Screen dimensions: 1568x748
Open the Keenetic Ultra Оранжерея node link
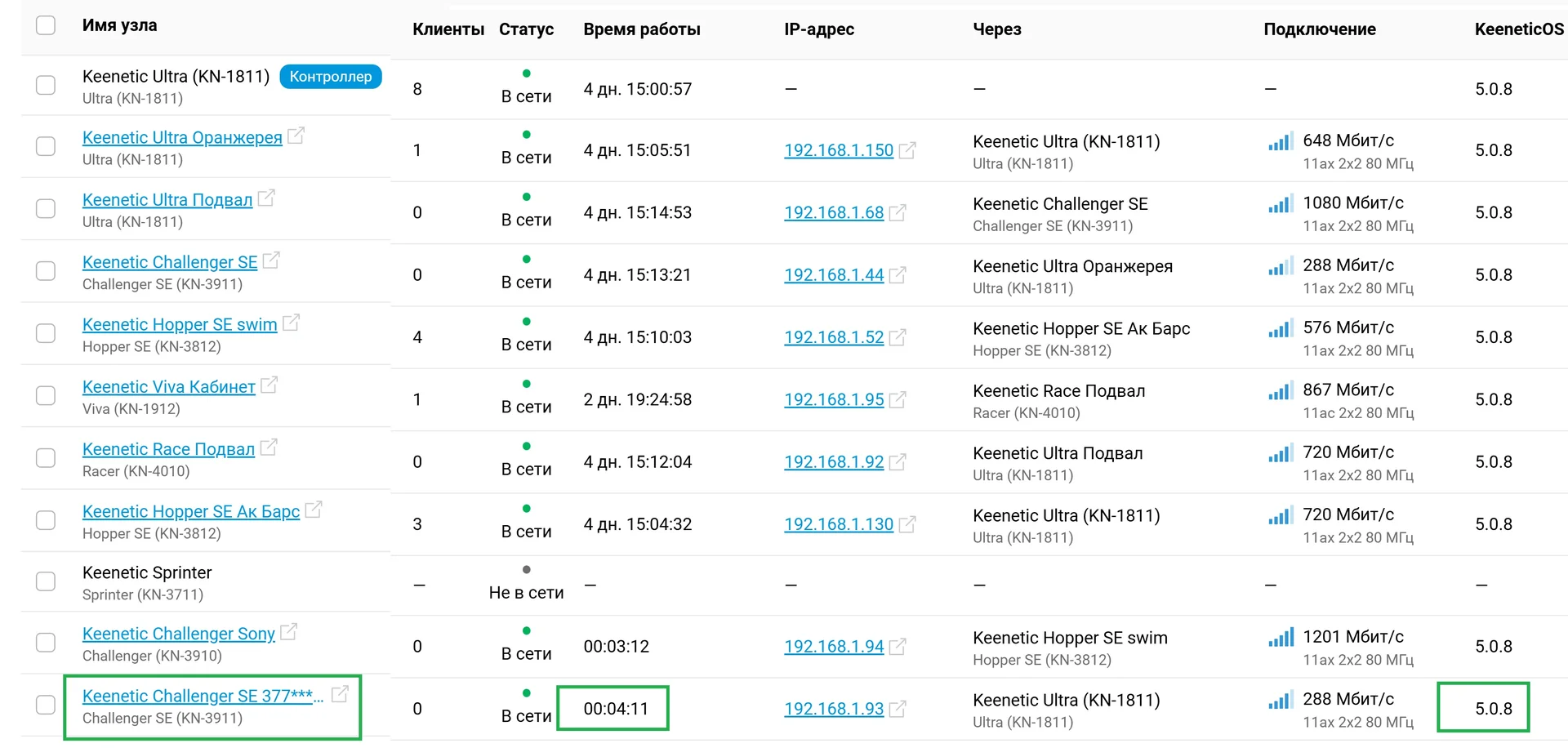coord(182,137)
